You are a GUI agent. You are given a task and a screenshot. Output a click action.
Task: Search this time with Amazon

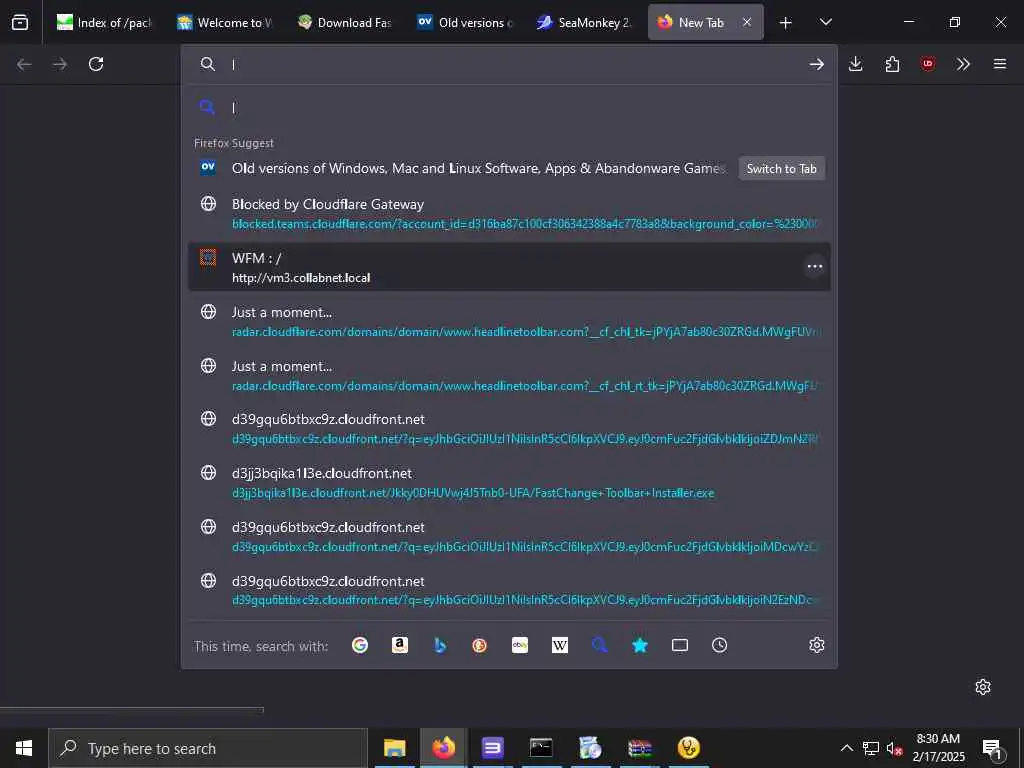tap(400, 645)
